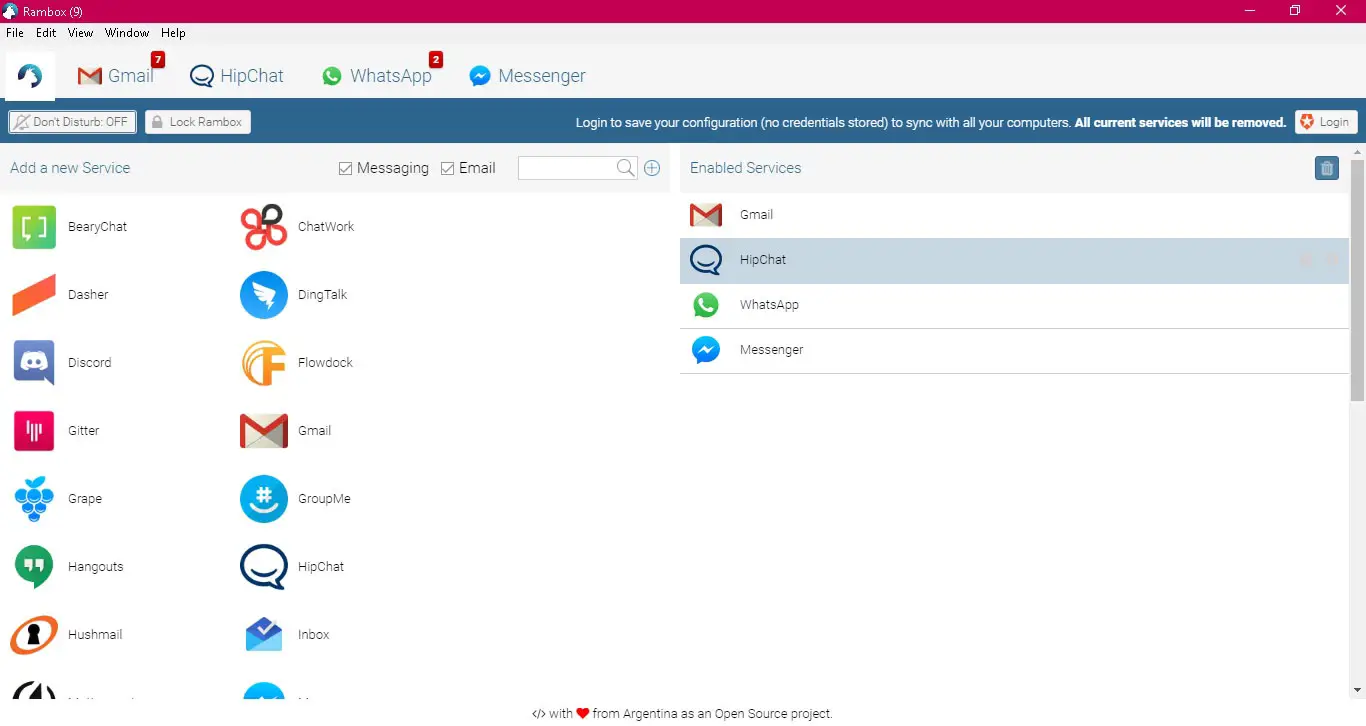Click the GroupMe label
Image resolution: width=1366 pixels, height=726 pixels.
(324, 499)
